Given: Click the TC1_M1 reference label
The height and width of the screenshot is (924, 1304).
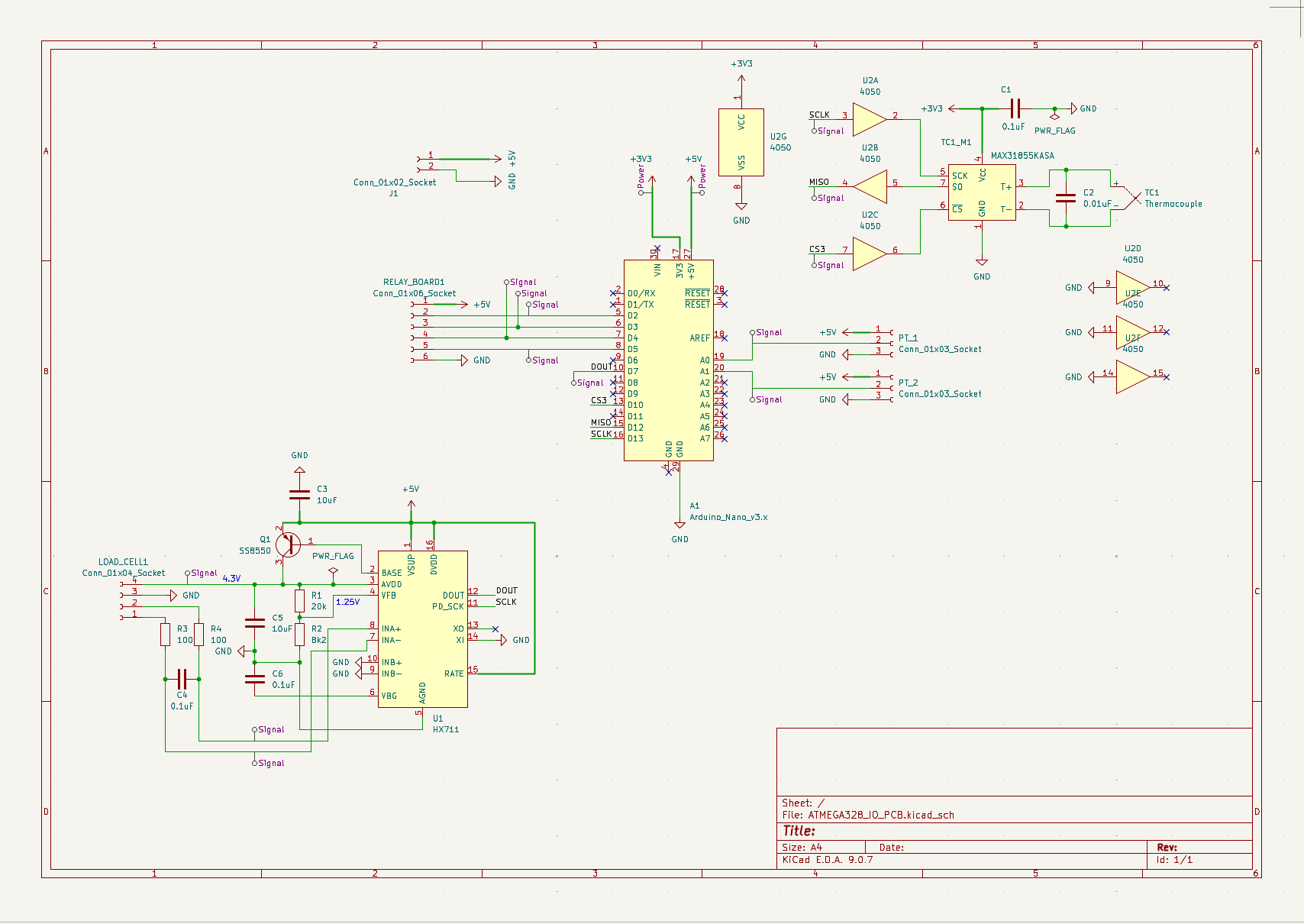Looking at the screenshot, I should [x=956, y=142].
